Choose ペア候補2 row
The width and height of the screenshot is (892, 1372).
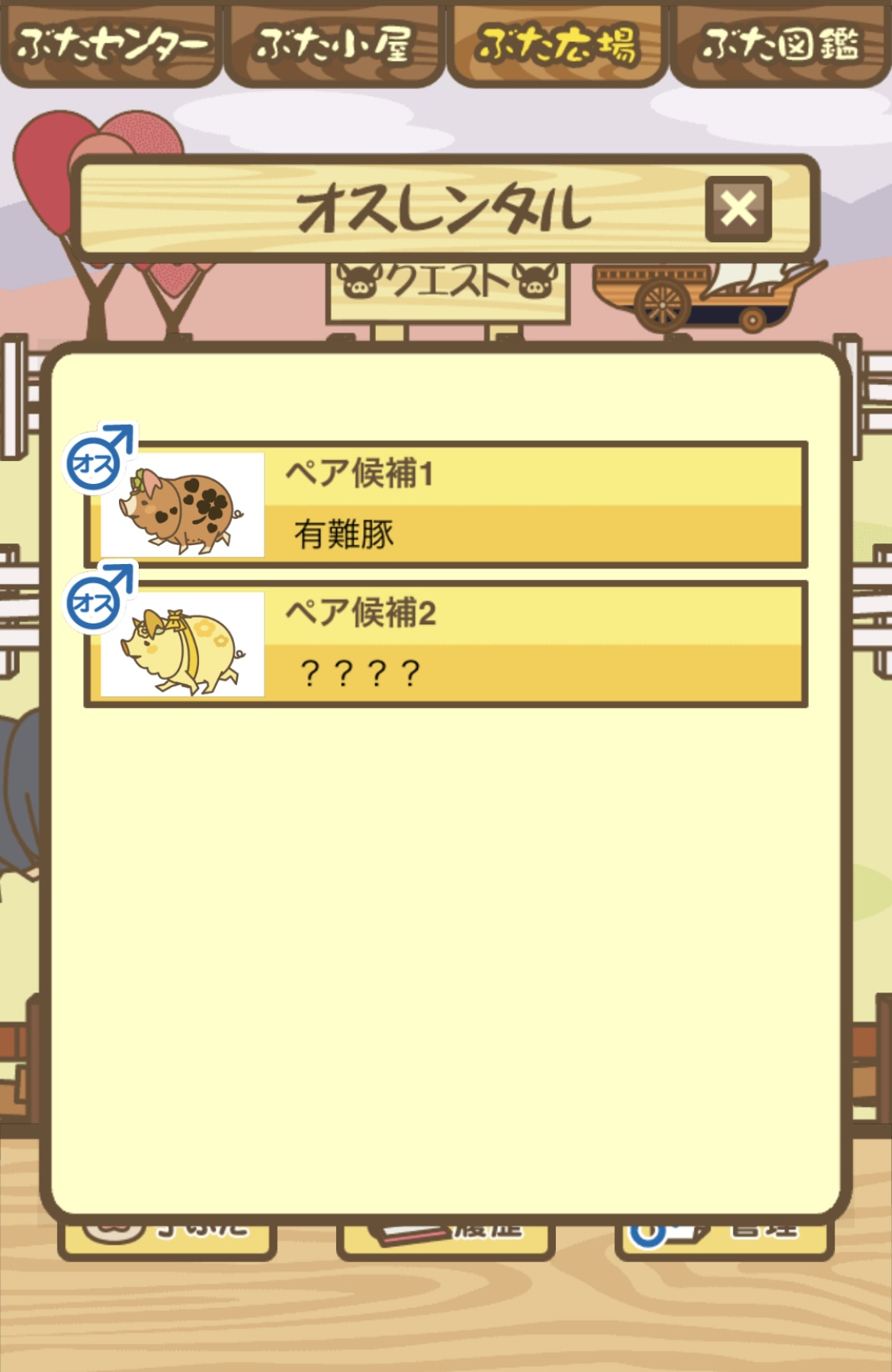click(x=446, y=644)
